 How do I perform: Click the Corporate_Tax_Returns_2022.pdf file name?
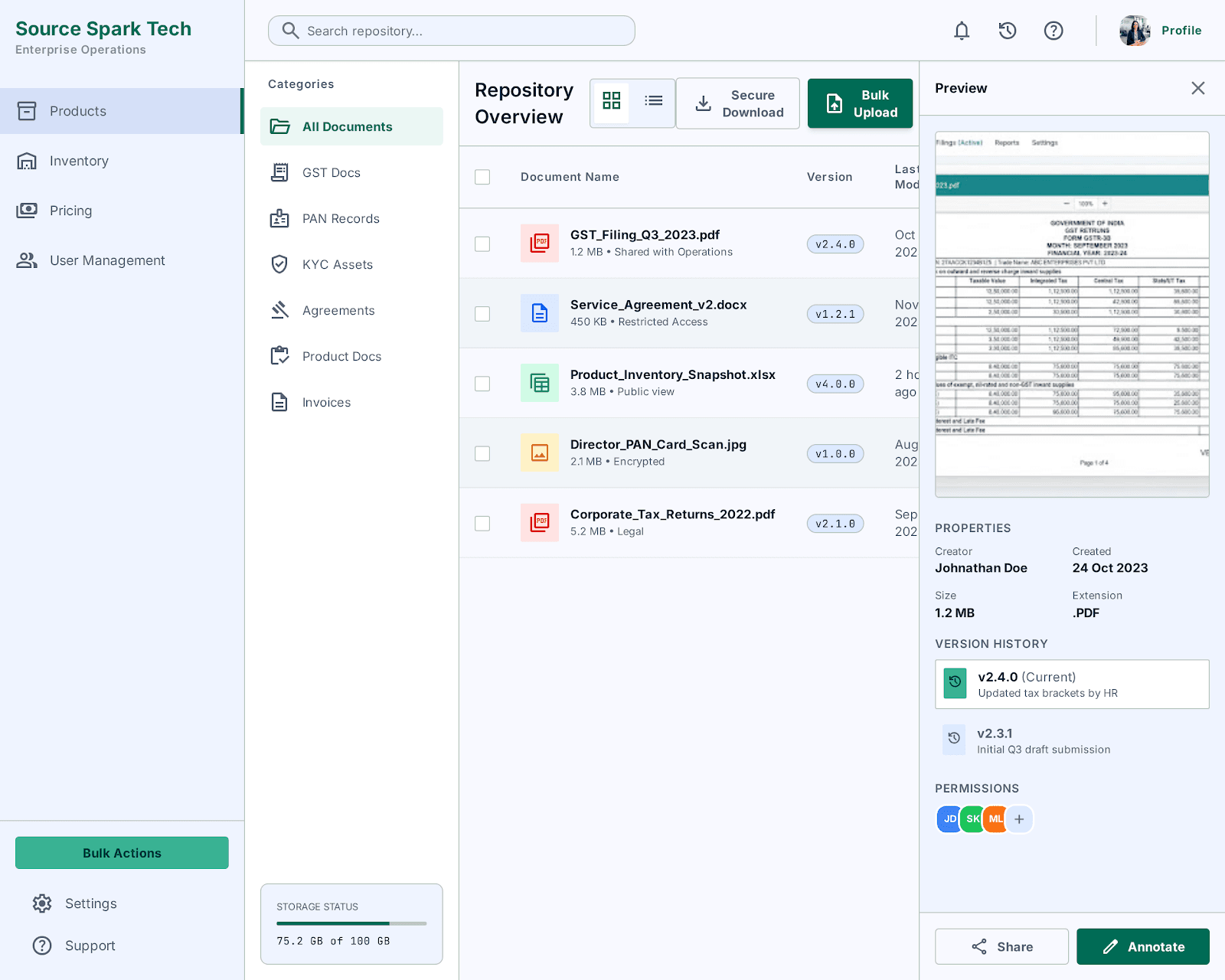point(672,514)
